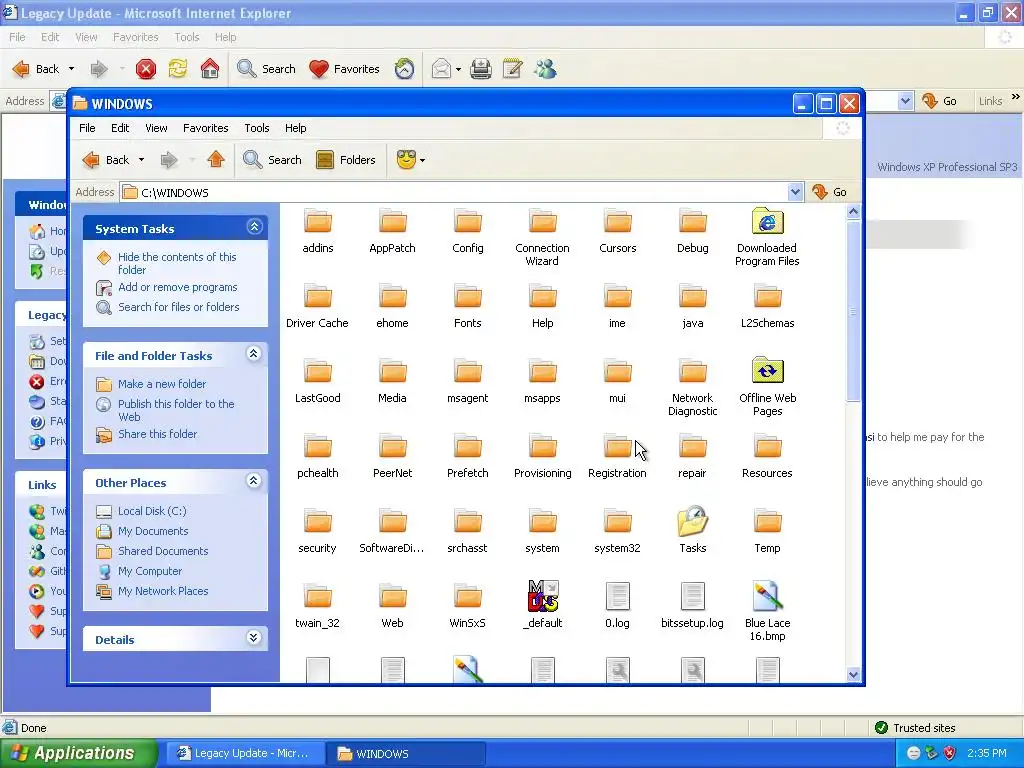Select the bitssetup.log file
Screen dimensions: 1024x768
click(x=692, y=606)
